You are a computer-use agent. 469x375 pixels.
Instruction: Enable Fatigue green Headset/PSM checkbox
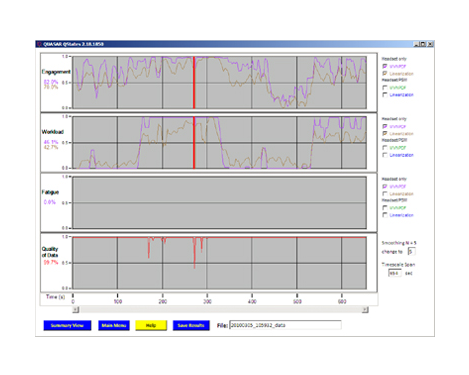coord(385,208)
